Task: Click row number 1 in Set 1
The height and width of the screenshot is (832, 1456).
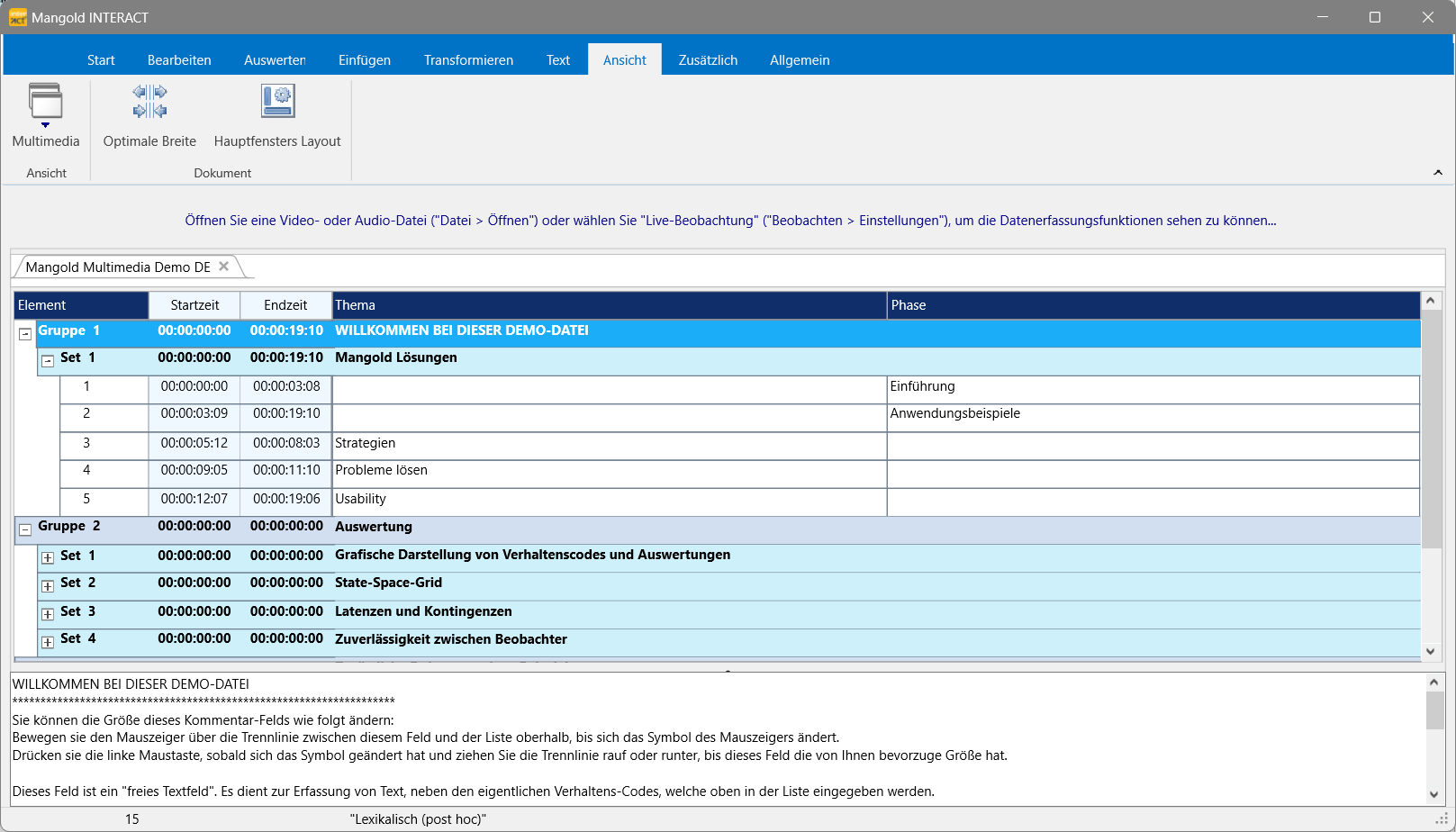Action: (x=86, y=386)
